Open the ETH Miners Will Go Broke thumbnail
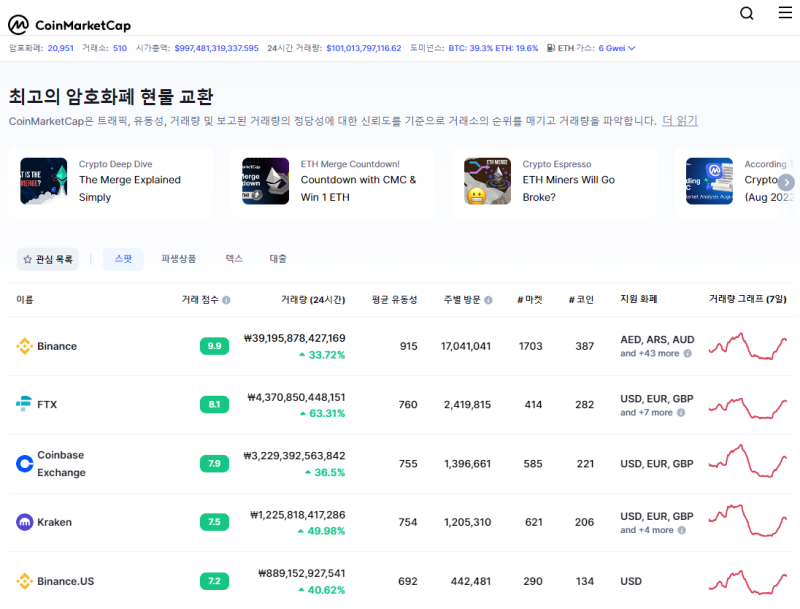This screenshot has width=800, height=609. pos(487,181)
